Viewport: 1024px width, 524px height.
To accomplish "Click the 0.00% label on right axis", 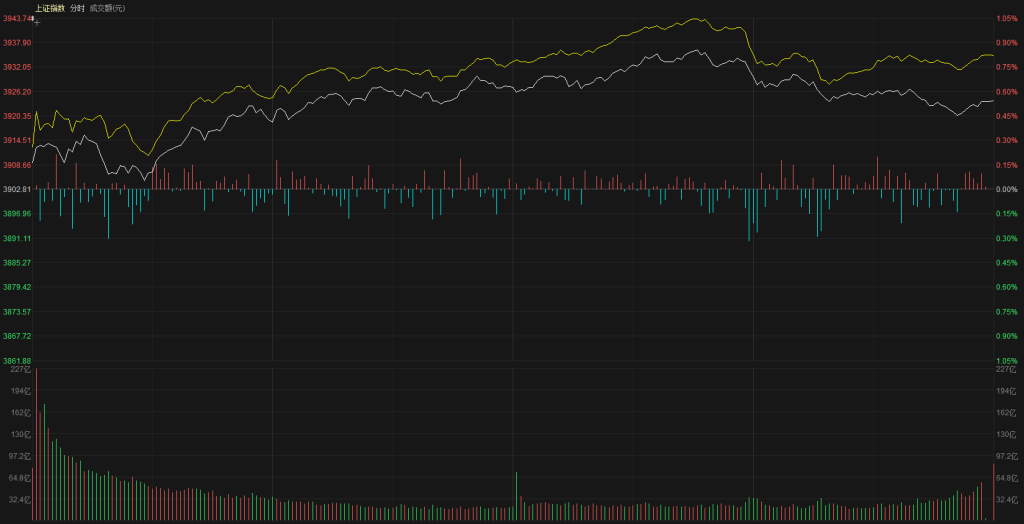I will point(1006,189).
